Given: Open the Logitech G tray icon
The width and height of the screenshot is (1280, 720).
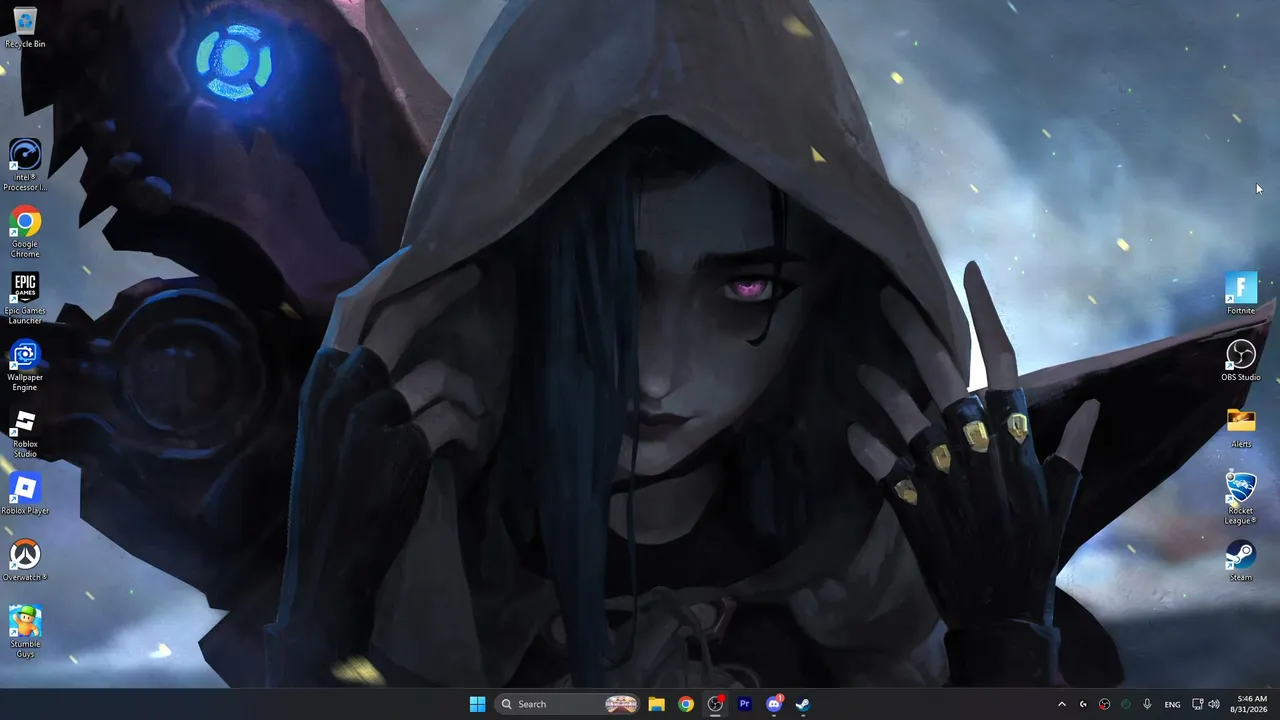Looking at the screenshot, I should point(1083,704).
